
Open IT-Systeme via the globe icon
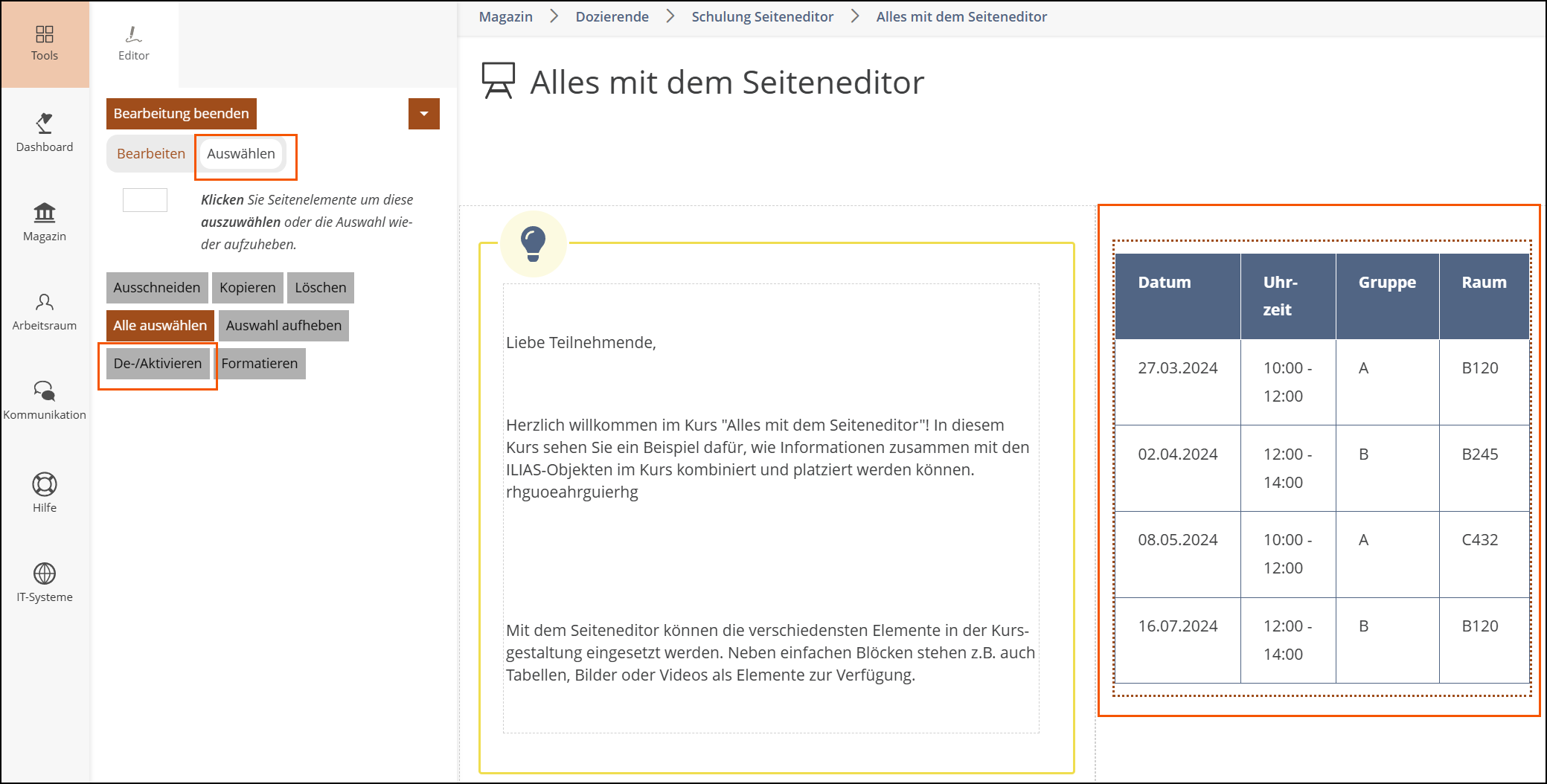45,573
